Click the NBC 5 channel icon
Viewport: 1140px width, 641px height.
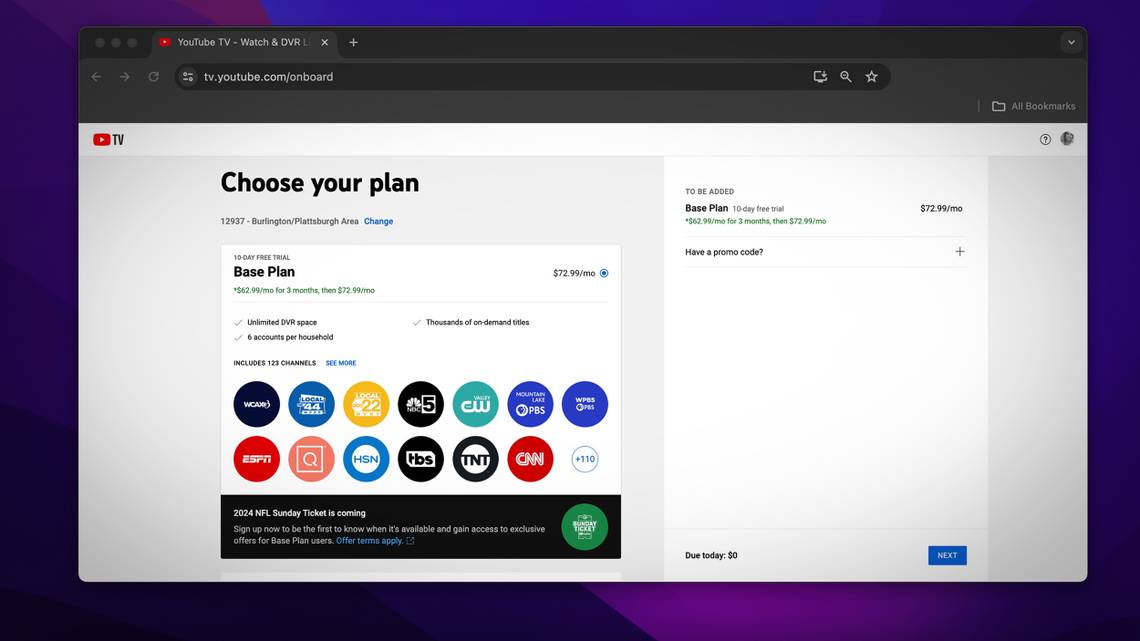[x=421, y=404]
